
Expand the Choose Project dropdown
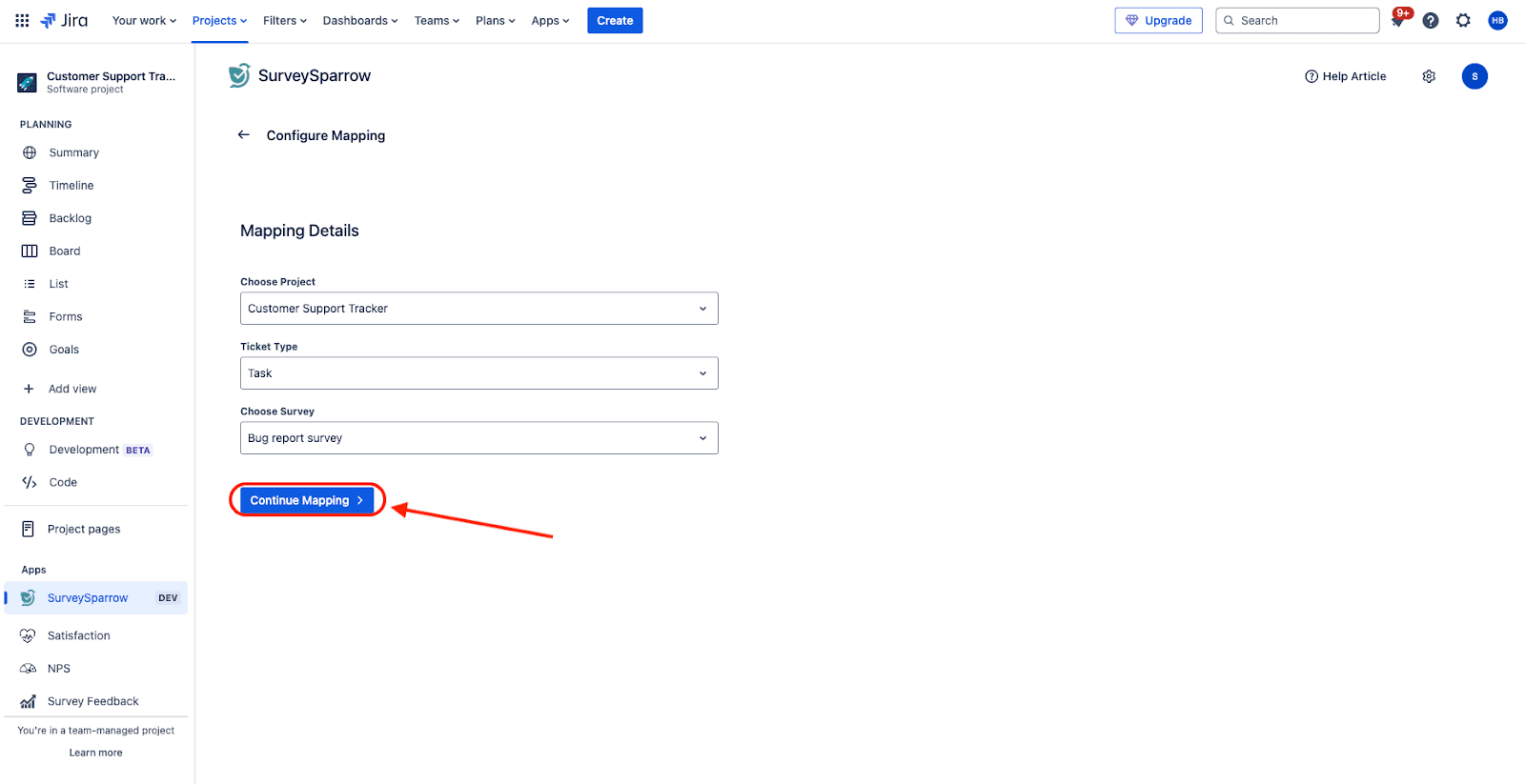[478, 309]
